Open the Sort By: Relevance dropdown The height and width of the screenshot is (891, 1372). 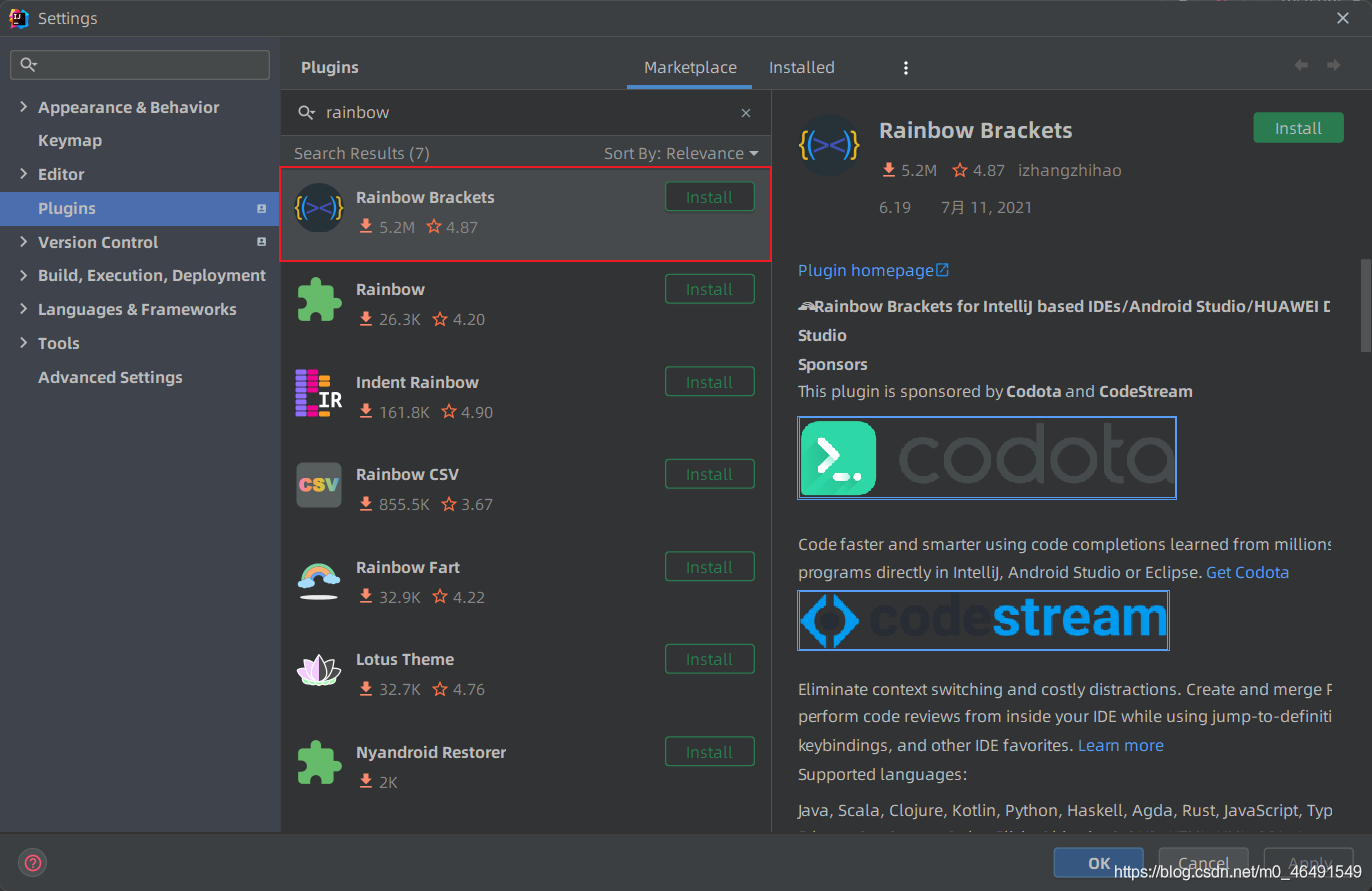click(680, 153)
